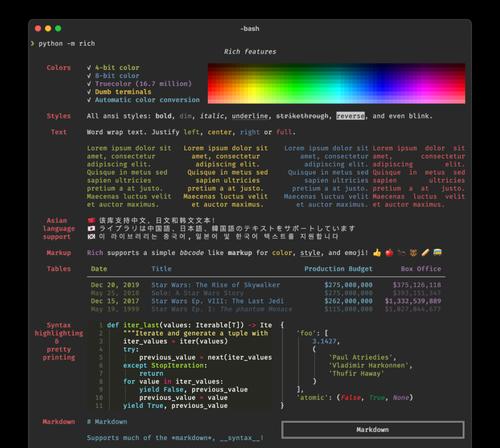Screen dimensions: 500x448
Task: Click the 'Date' table header
Action: [99, 269]
